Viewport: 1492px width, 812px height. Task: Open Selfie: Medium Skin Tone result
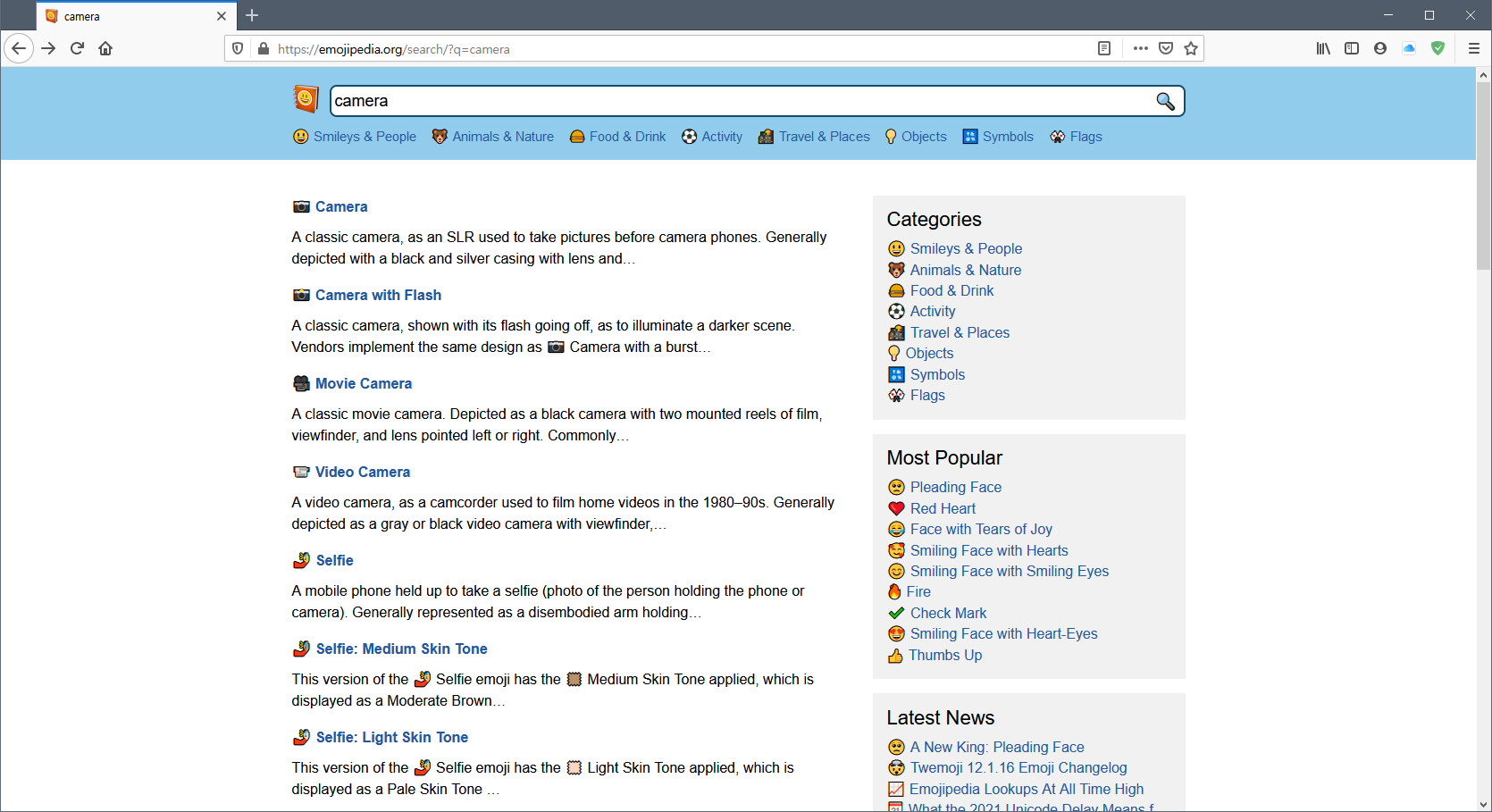coord(402,649)
